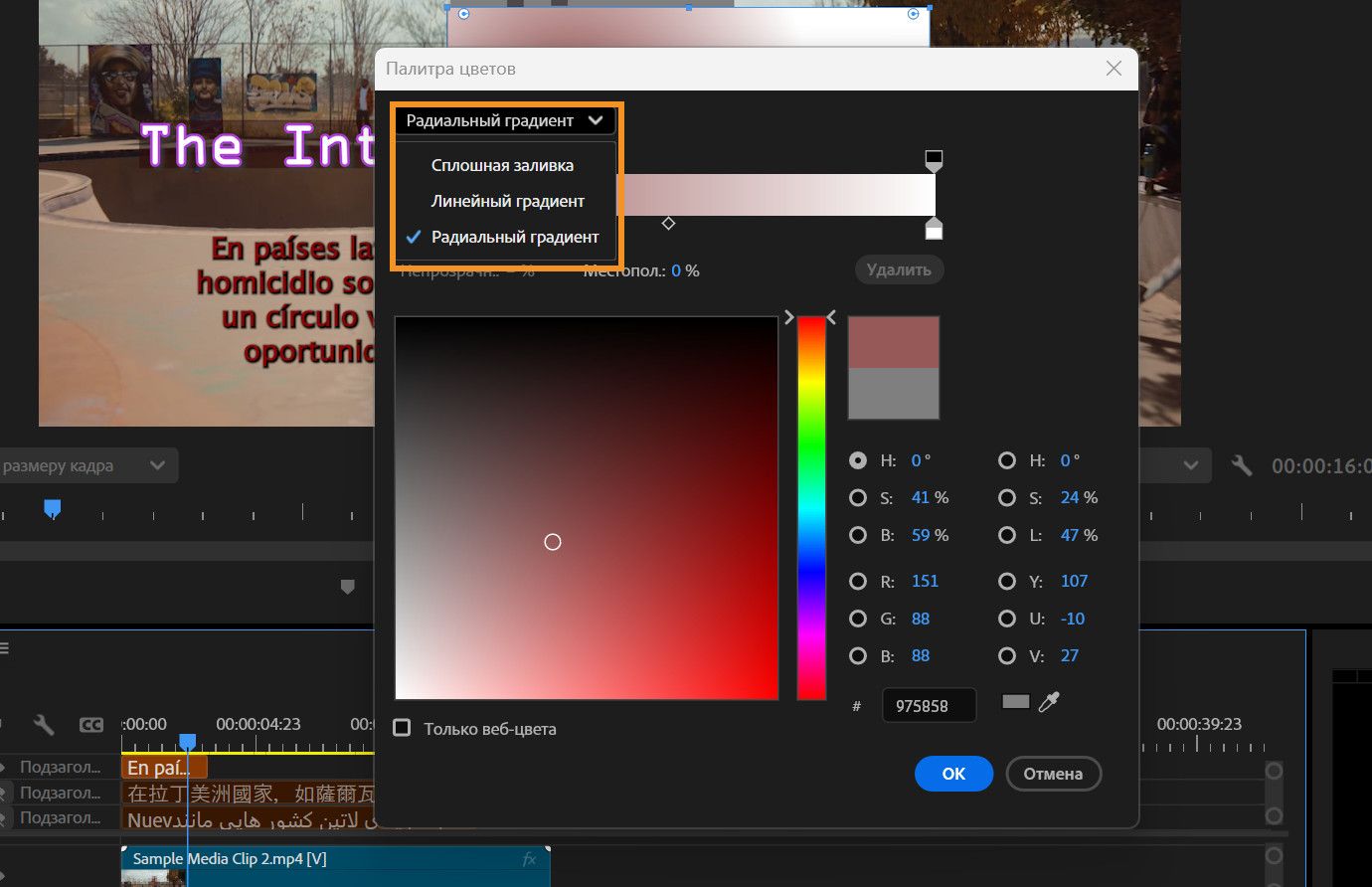
Task: Select the RGB Blue radio button
Action: pos(858,655)
